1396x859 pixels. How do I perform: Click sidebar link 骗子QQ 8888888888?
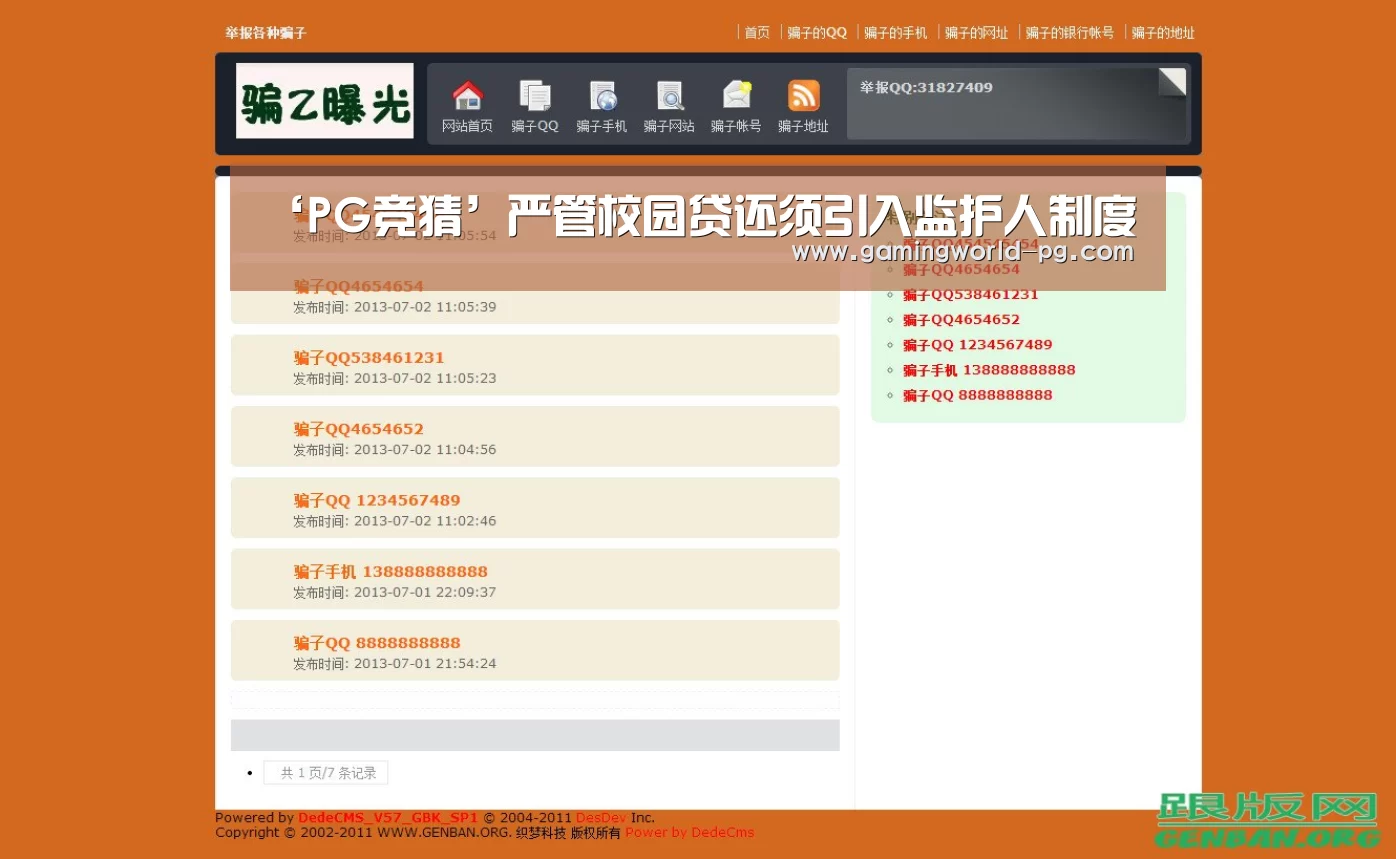[x=977, y=395]
